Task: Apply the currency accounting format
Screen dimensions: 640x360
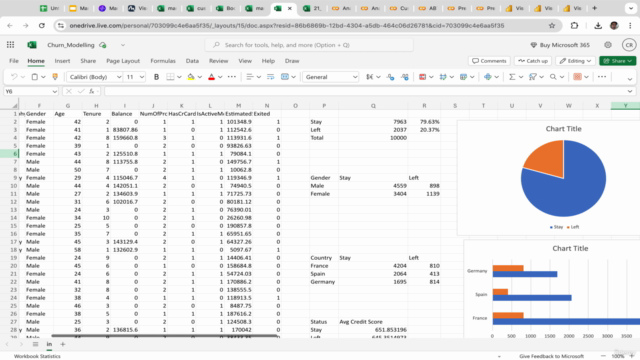Action: pos(369,77)
